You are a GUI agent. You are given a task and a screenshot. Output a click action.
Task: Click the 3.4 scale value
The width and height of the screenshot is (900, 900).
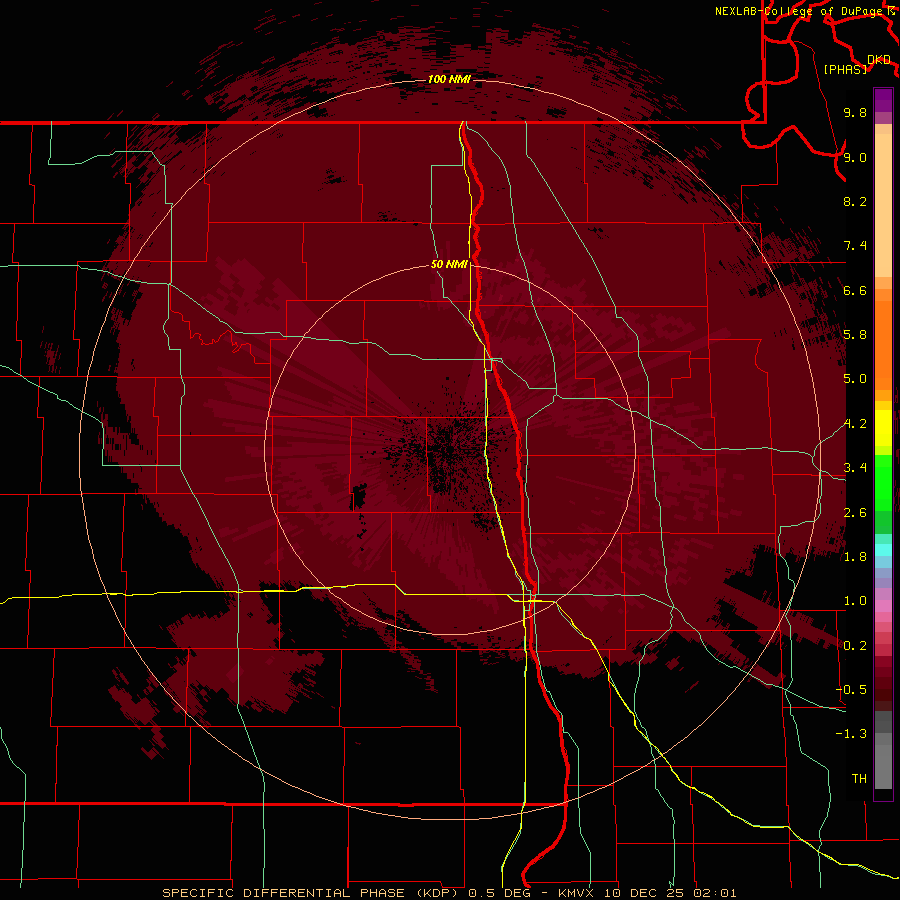point(855,468)
